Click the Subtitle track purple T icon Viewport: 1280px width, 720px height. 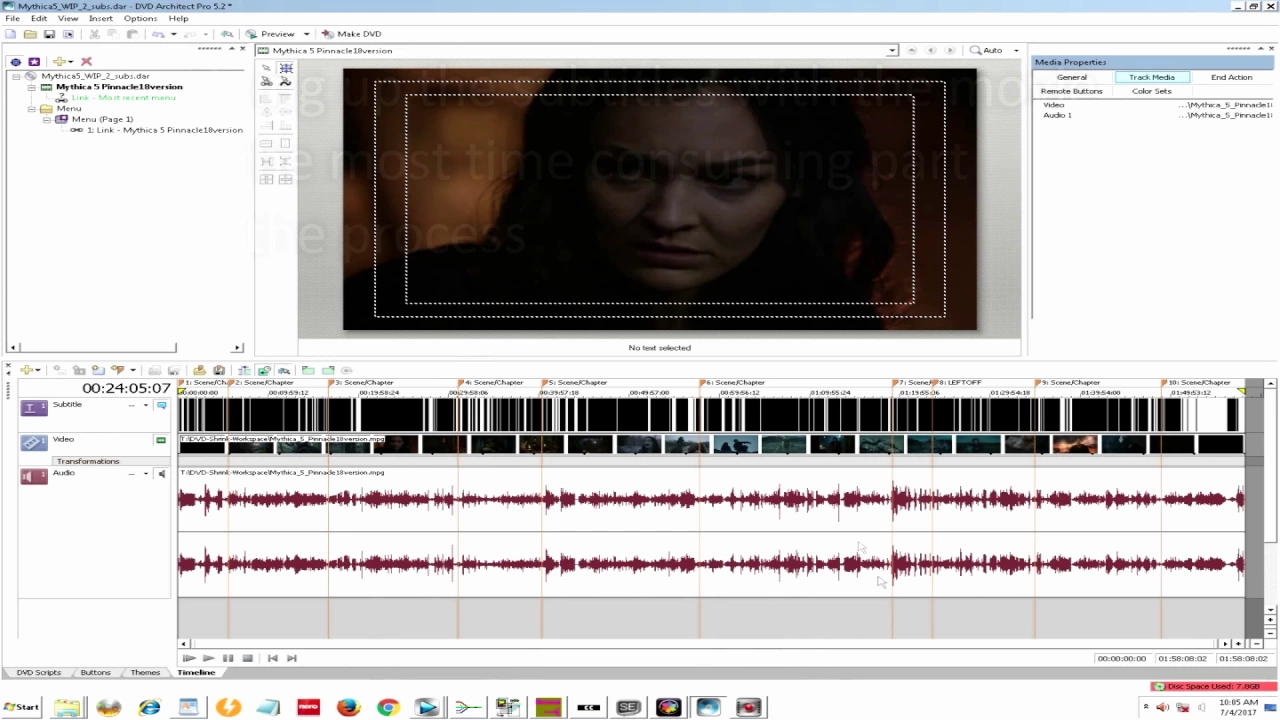point(34,407)
